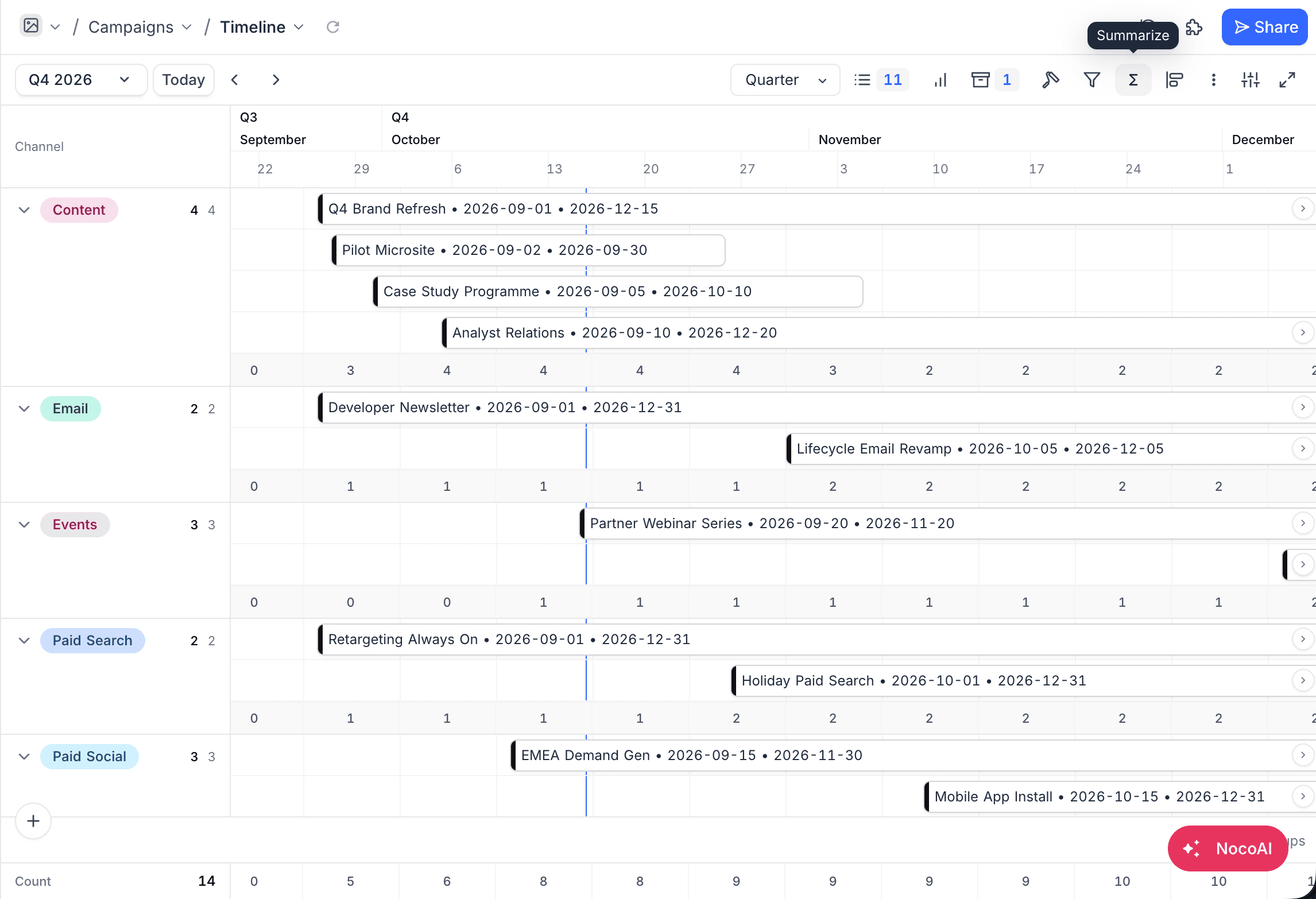Open the group-by bars icon
This screenshot has height=899, width=1316.
click(x=1174, y=80)
